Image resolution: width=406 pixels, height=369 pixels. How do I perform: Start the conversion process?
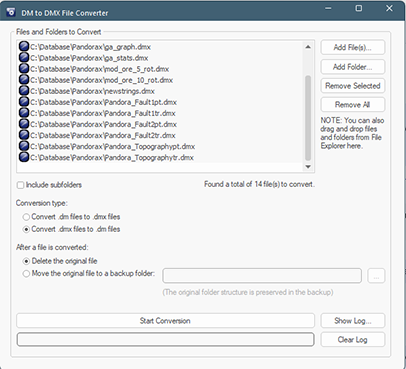pos(165,321)
